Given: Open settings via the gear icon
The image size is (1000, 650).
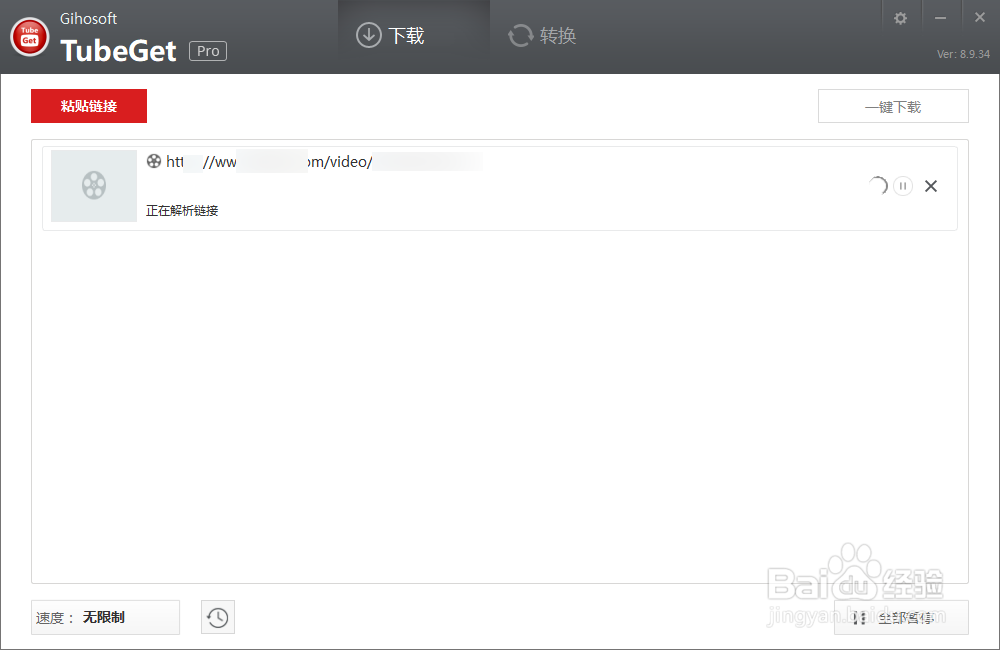Looking at the screenshot, I should click(900, 18).
